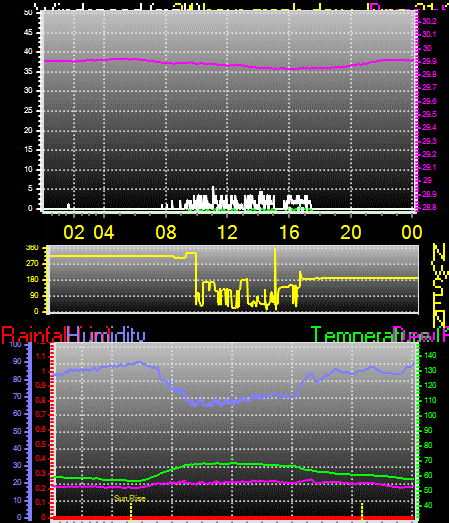Click red rainfall axis value 0.2
The height and width of the screenshot is (523, 449).
[x=40, y=488]
